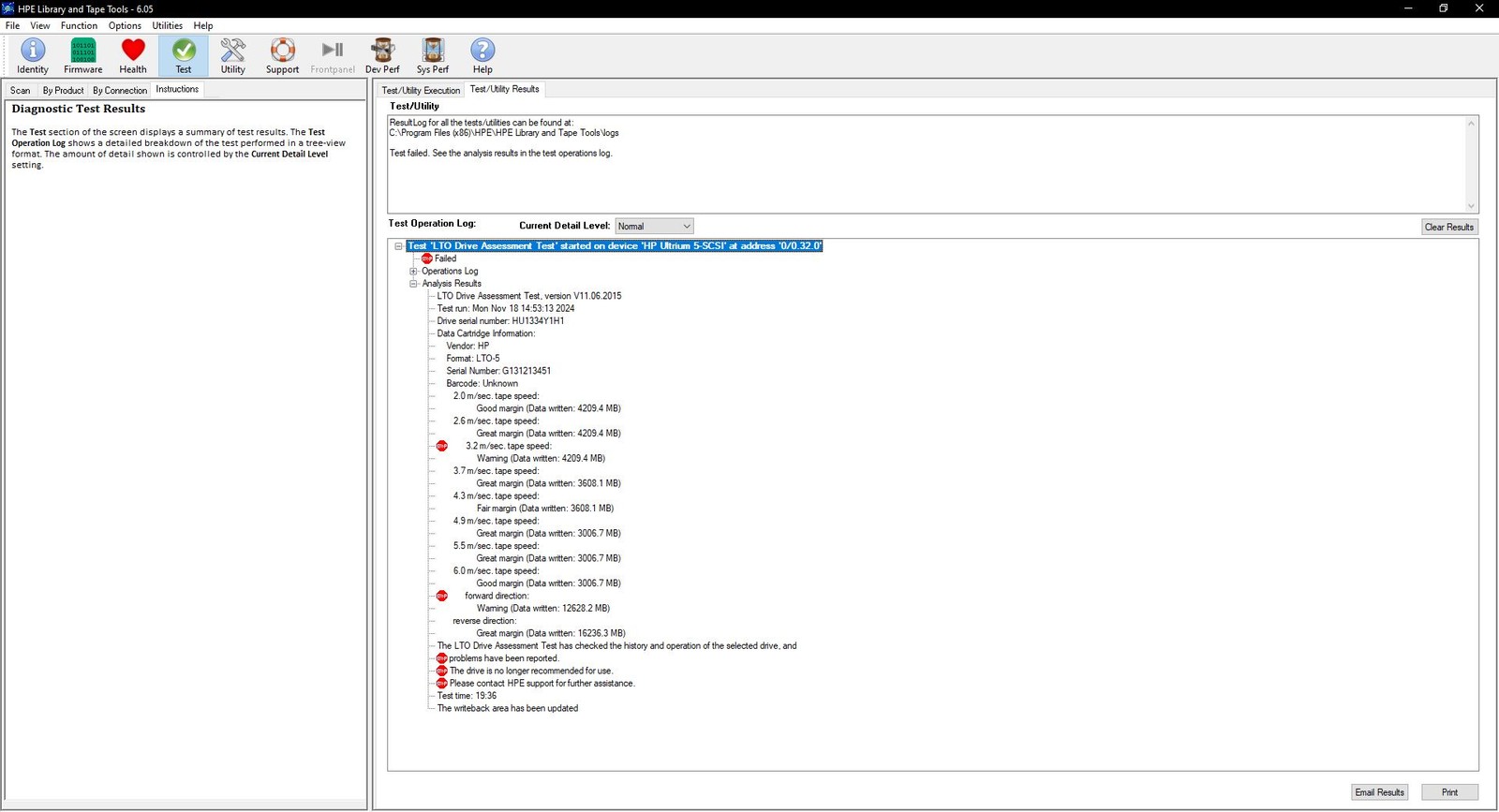Open the Current Detail Level dropdown
The image size is (1499, 812).
click(x=654, y=226)
